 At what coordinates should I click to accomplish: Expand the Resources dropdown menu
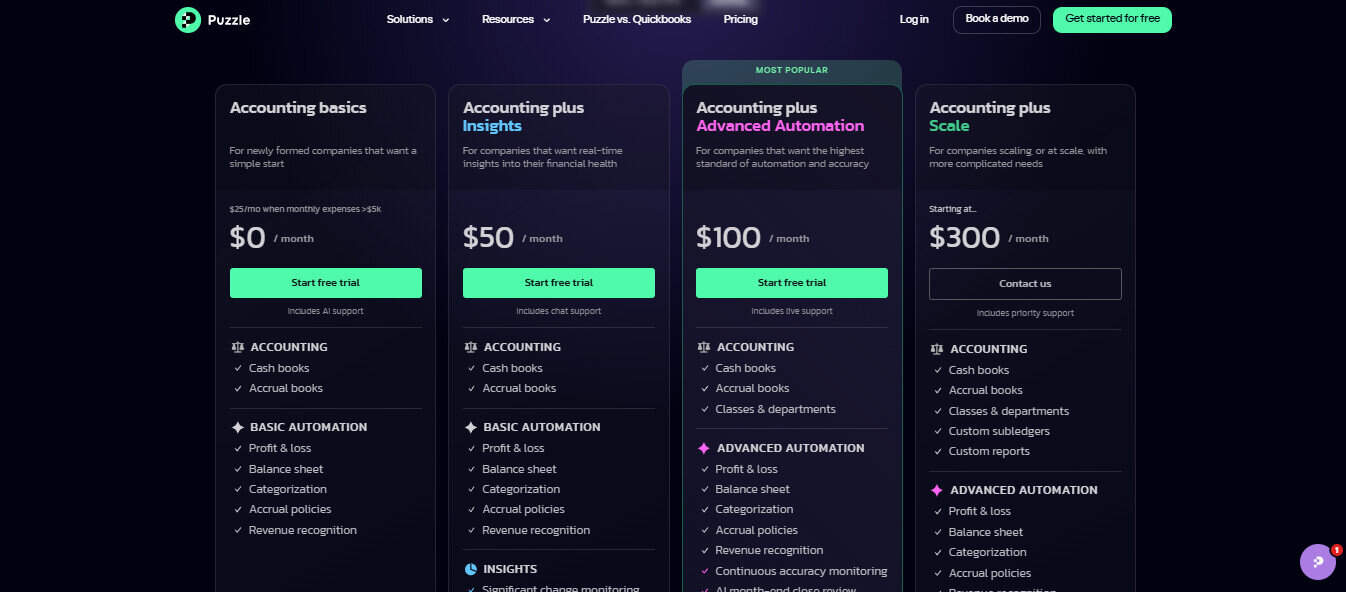pyautogui.click(x=516, y=19)
